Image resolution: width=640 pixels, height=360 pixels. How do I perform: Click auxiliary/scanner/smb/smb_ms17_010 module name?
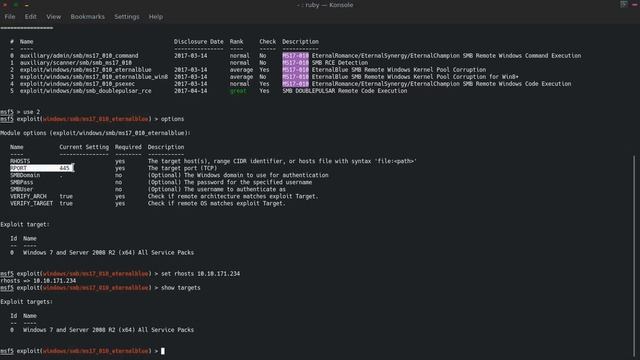(x=76, y=63)
